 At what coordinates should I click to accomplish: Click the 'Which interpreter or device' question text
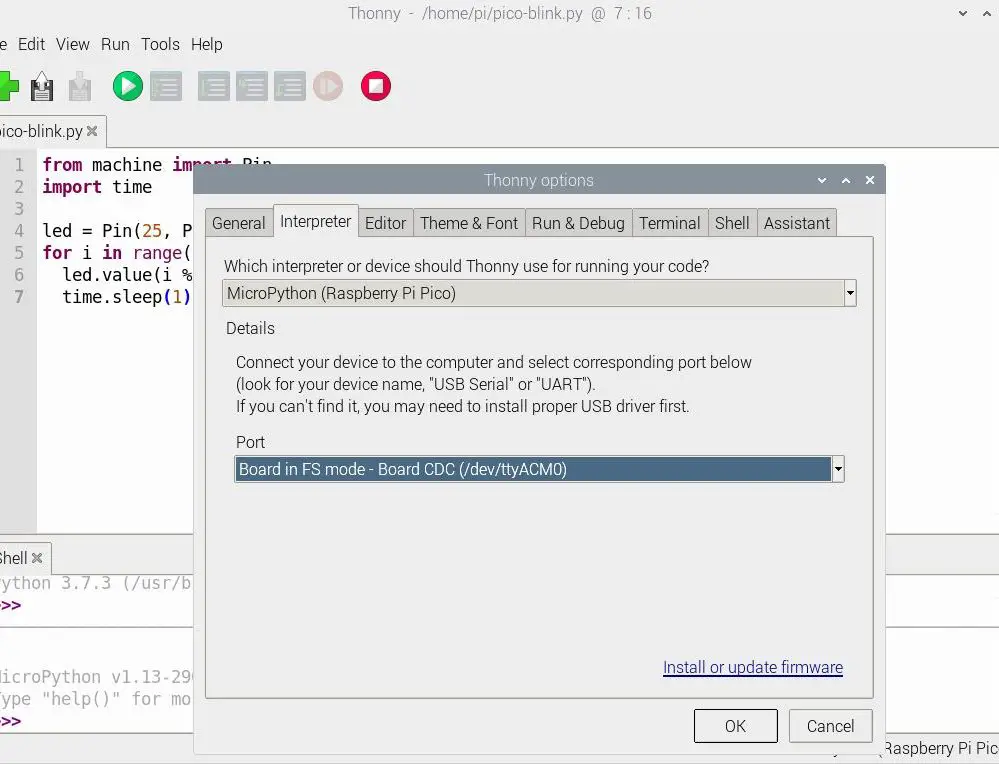[x=466, y=266]
